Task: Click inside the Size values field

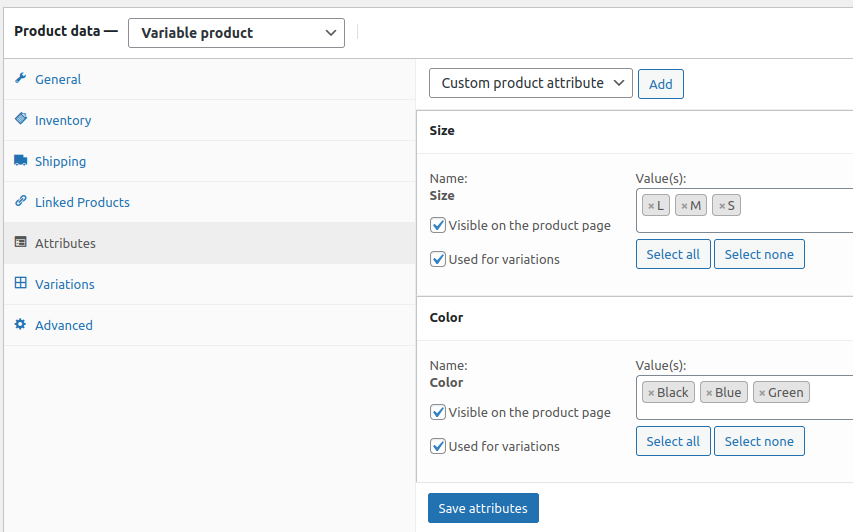Action: (794, 211)
